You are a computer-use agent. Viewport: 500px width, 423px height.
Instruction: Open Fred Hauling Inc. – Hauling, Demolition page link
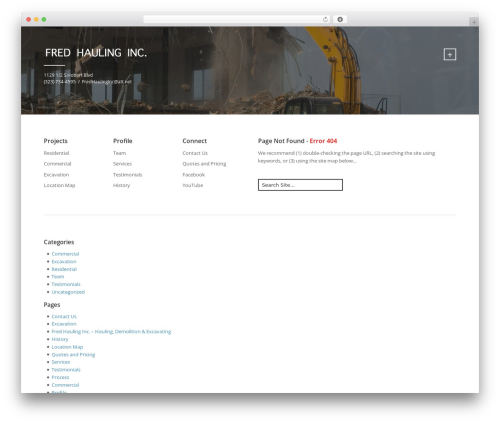(x=111, y=332)
